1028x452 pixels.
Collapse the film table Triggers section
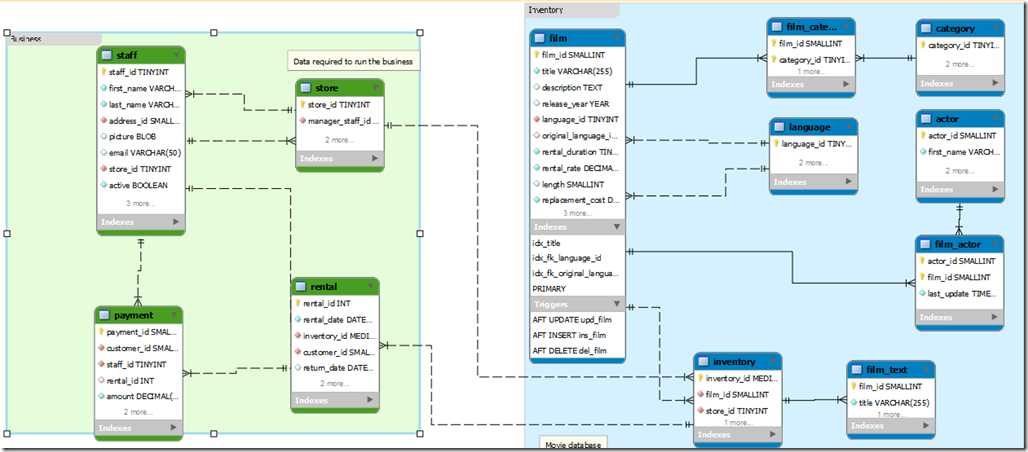[x=617, y=304]
